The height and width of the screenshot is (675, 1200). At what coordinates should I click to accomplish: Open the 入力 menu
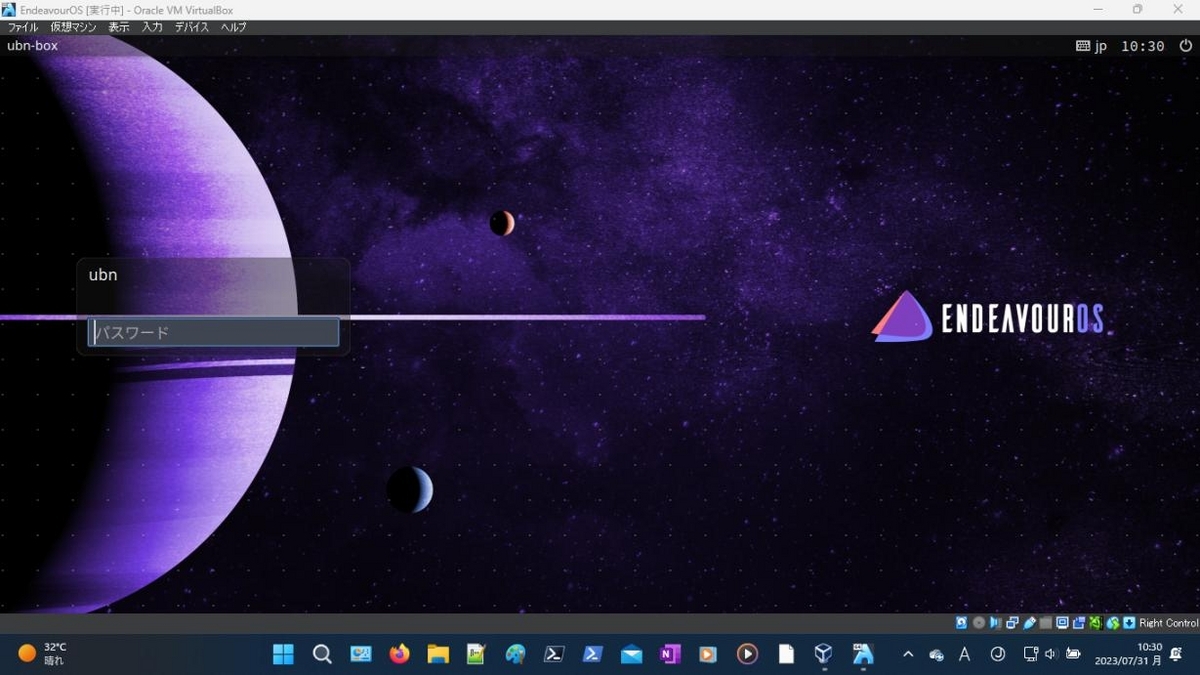pos(152,27)
